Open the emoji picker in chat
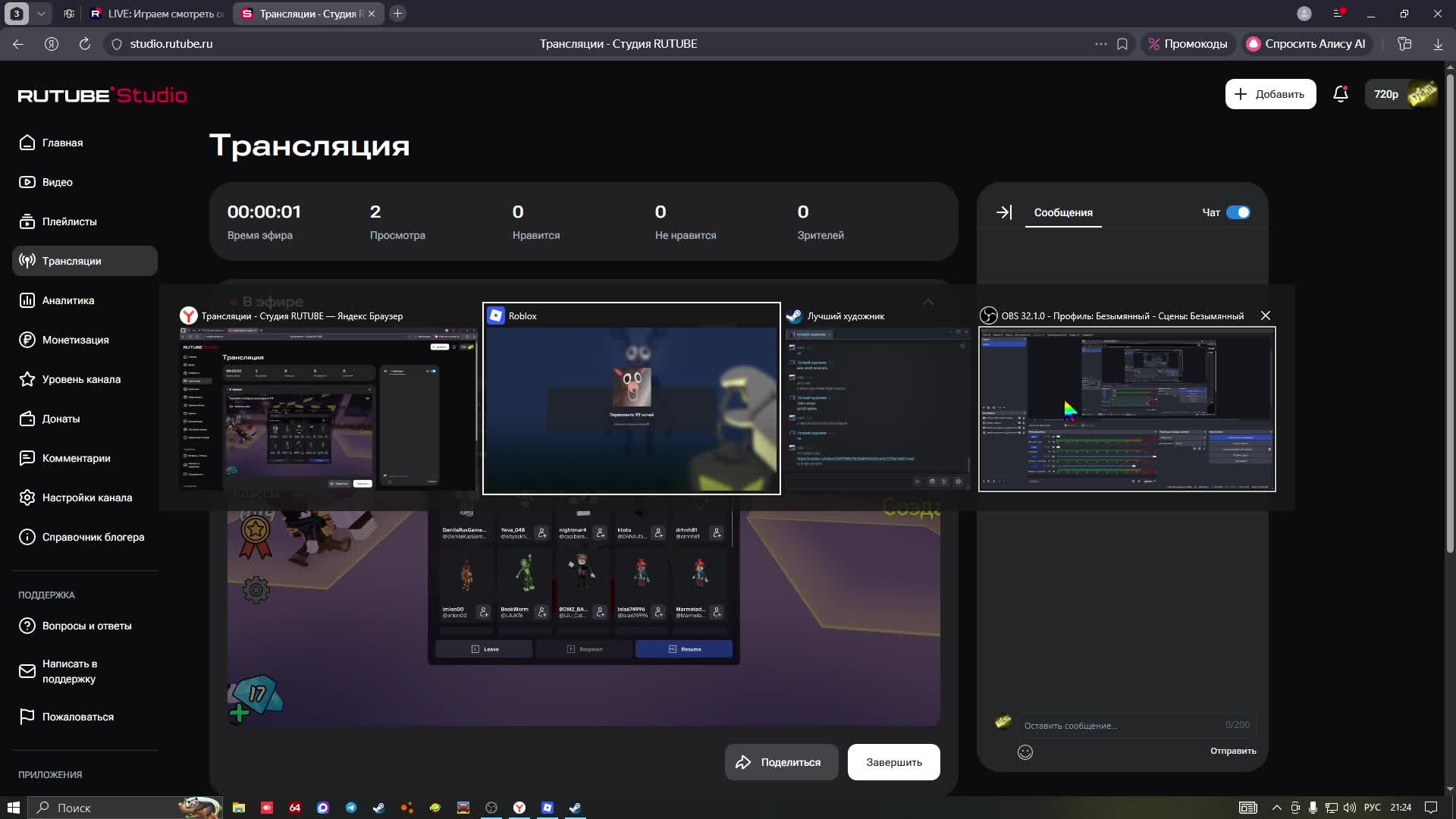 1025,752
